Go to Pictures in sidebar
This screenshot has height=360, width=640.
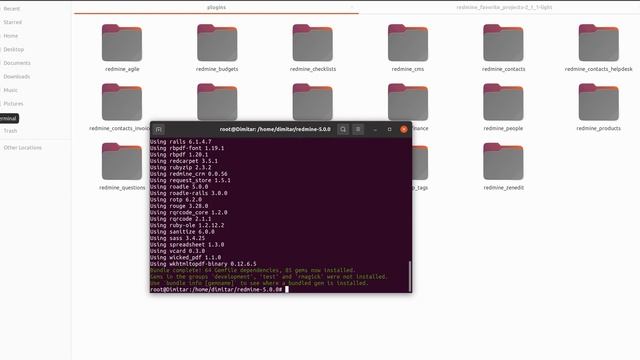click(x=13, y=104)
